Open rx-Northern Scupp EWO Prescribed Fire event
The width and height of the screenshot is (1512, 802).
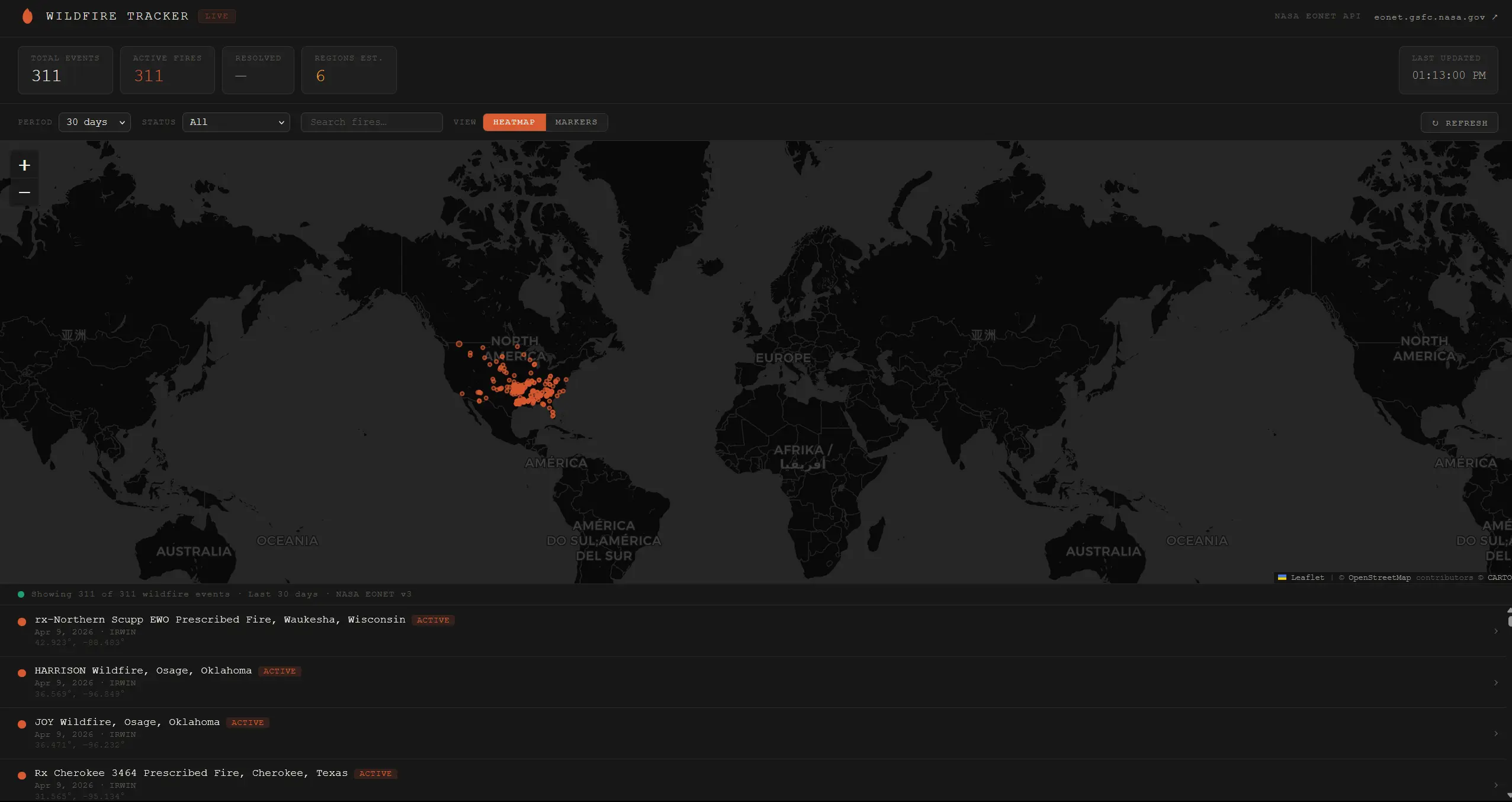(x=752, y=631)
